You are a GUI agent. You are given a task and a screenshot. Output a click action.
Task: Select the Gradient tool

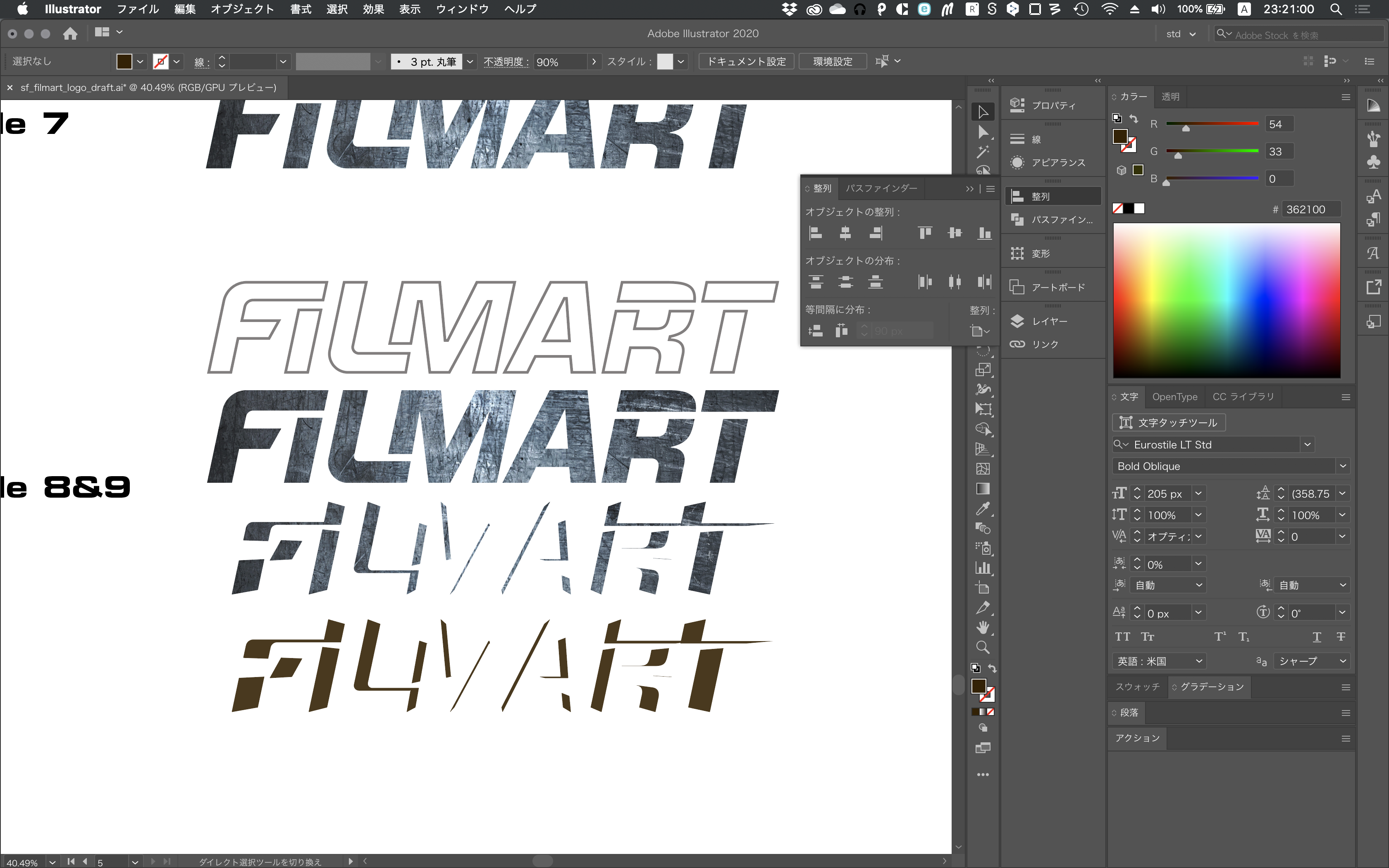pyautogui.click(x=983, y=489)
